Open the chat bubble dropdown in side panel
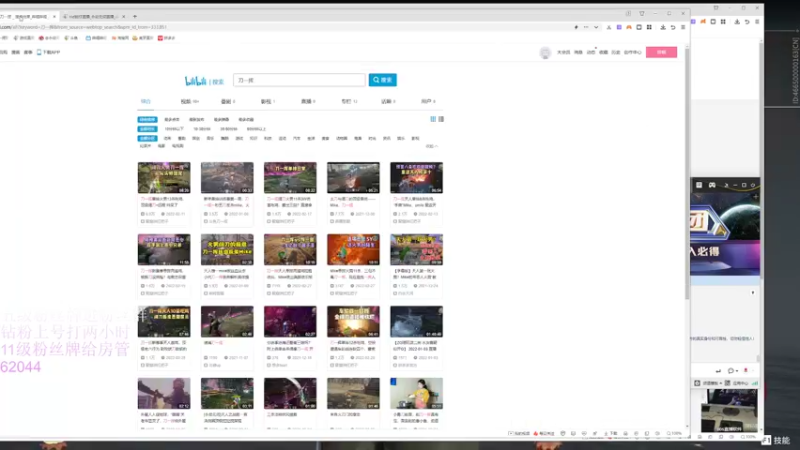800x450 pixels. [733, 370]
